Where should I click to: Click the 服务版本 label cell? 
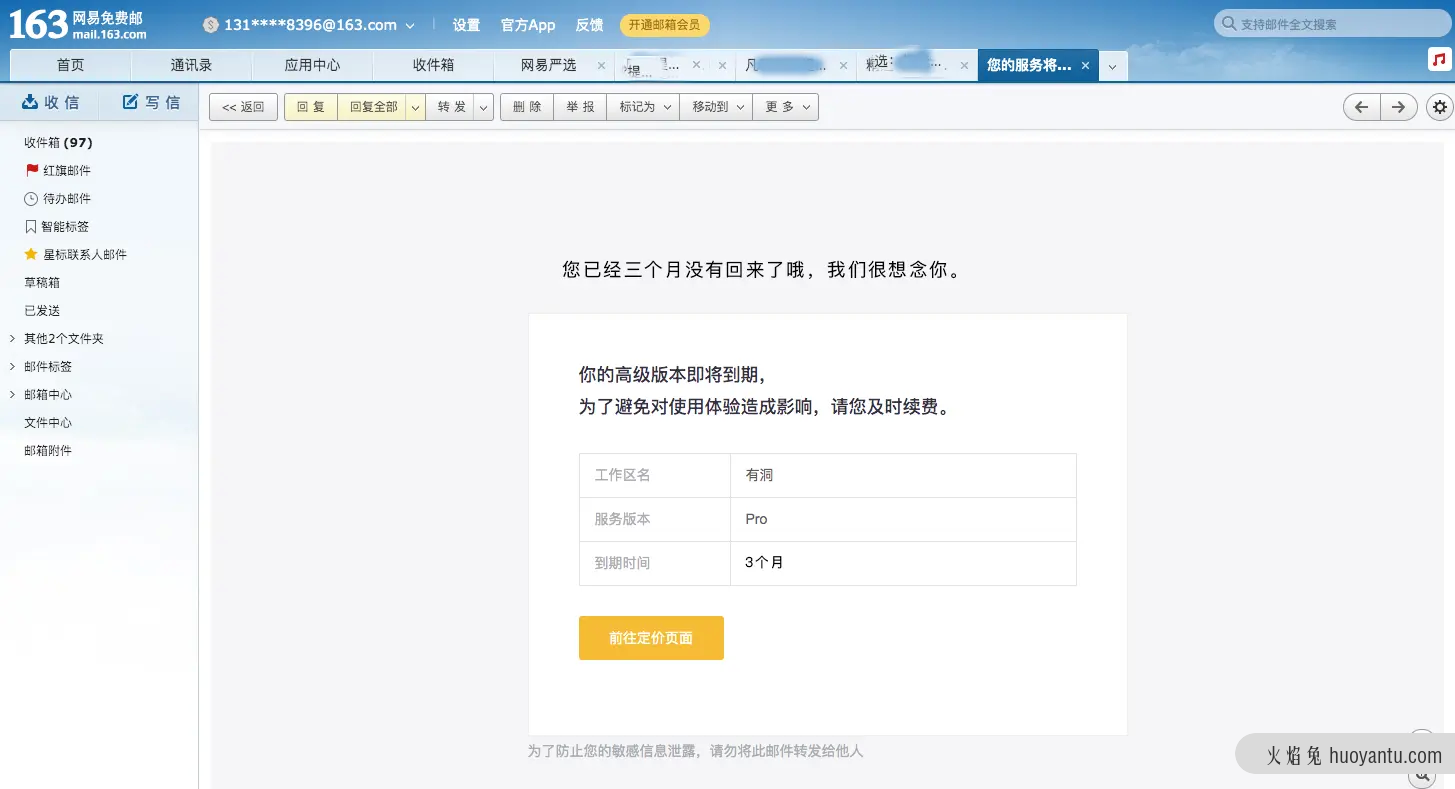(655, 520)
